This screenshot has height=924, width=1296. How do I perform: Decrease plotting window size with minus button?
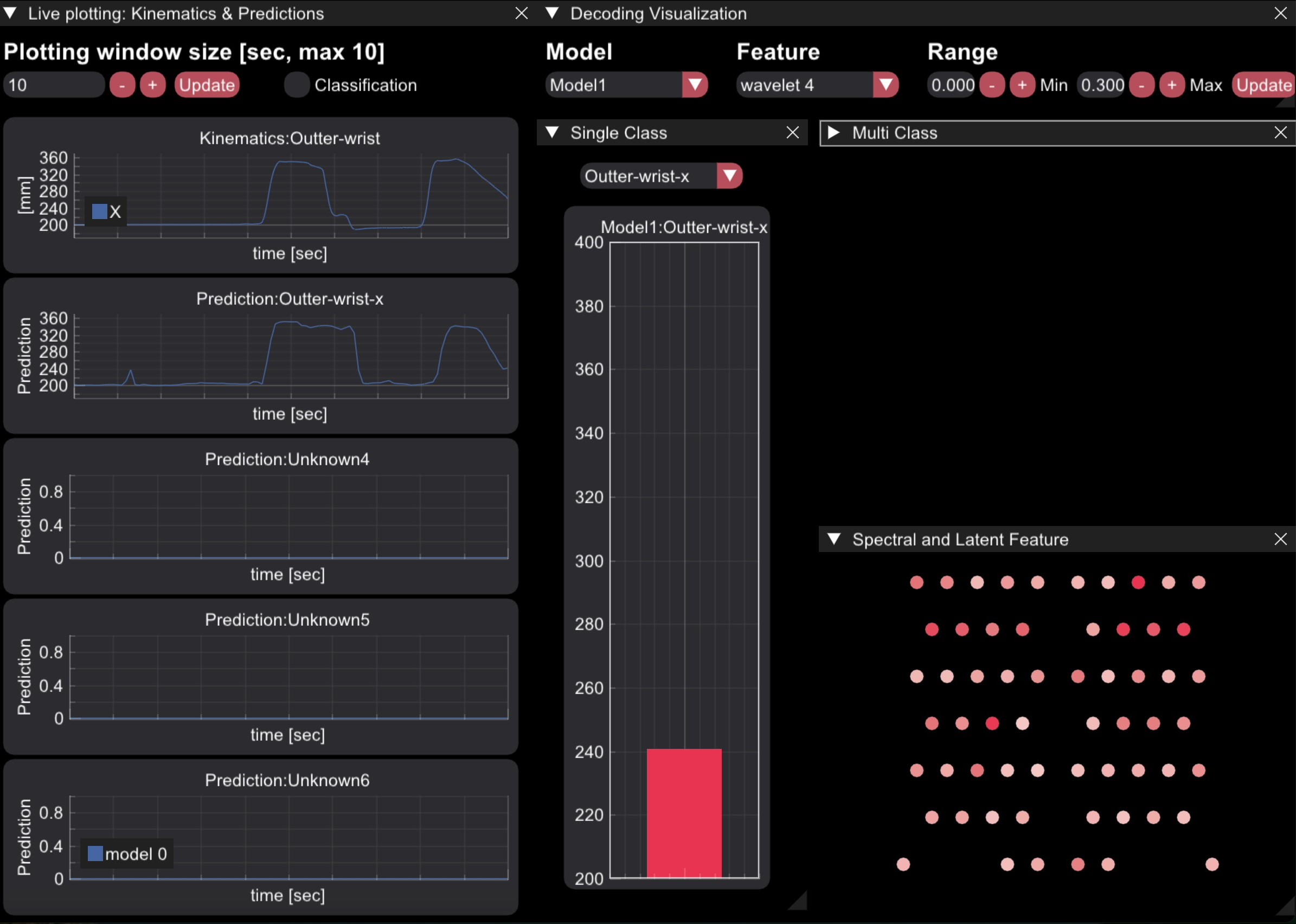click(x=122, y=85)
